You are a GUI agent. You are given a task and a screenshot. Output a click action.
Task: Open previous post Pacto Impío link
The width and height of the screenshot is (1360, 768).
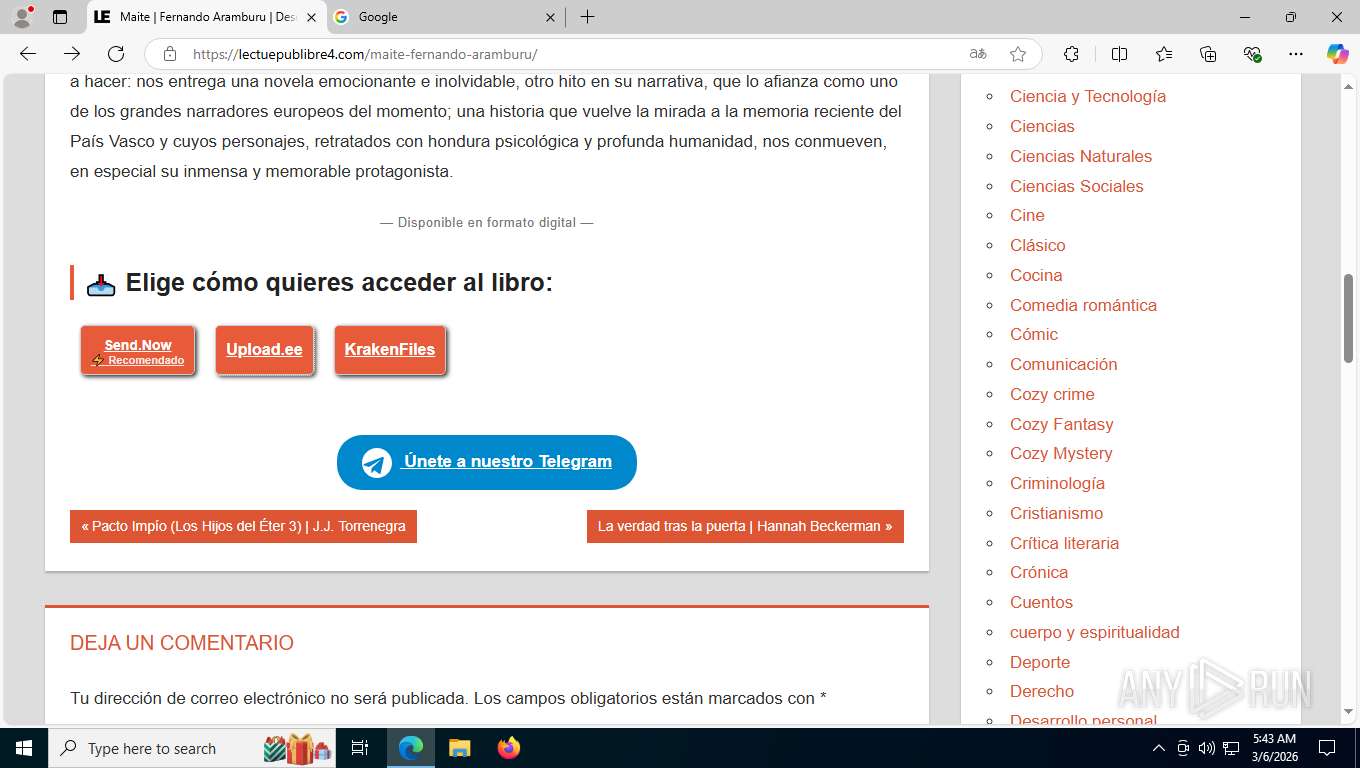[x=243, y=526]
